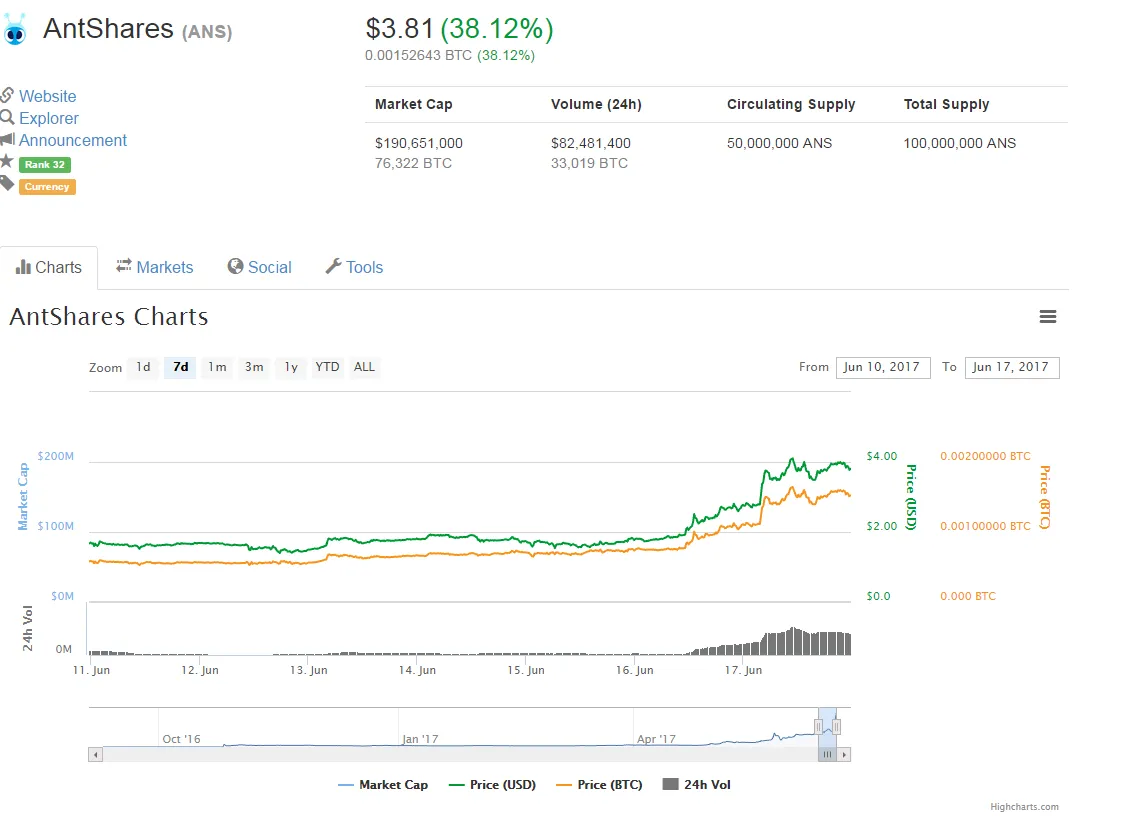
Task: Switch to the Markets tab
Action: click(155, 267)
